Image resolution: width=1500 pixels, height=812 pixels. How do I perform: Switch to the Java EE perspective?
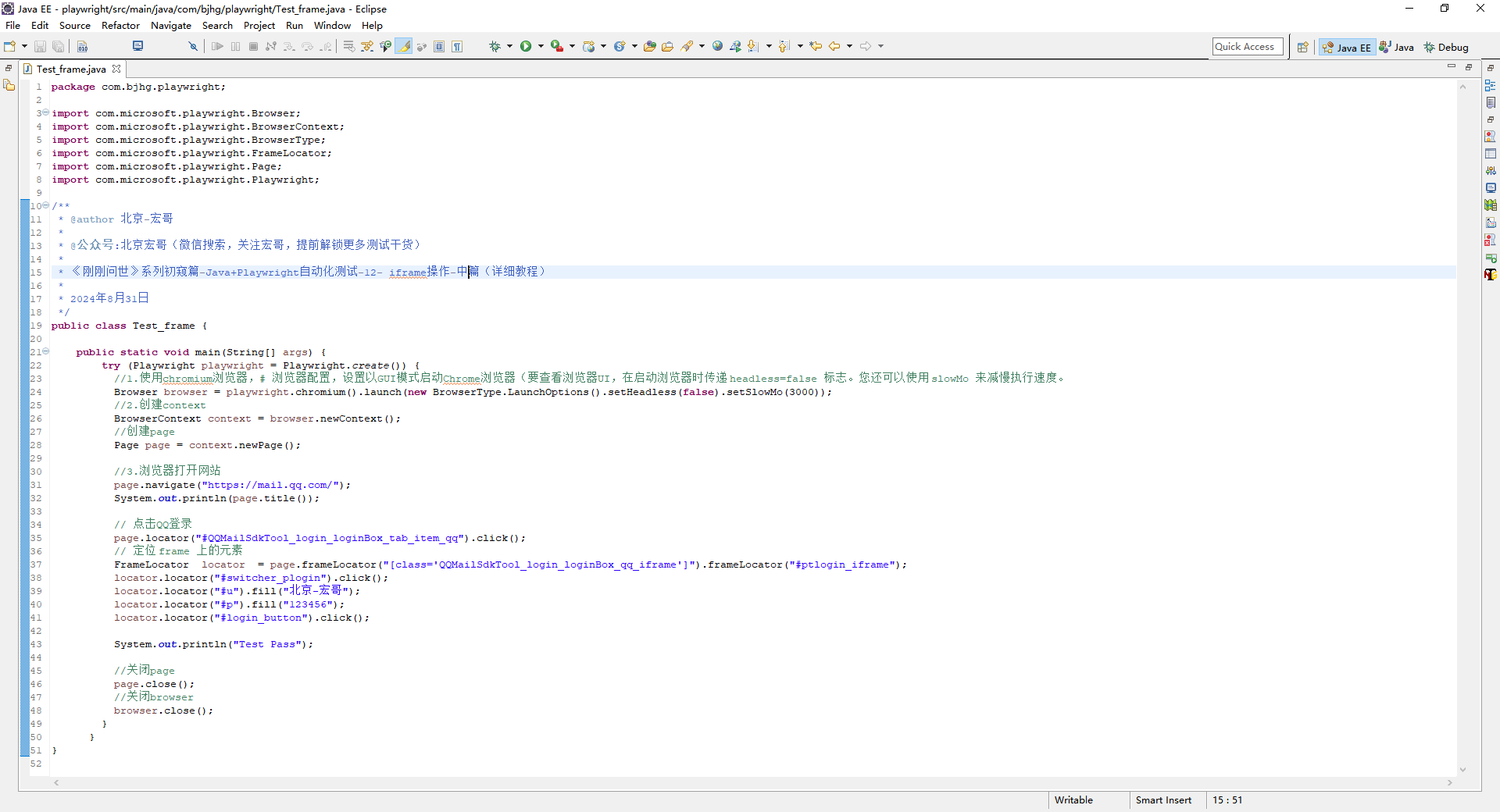click(x=1347, y=48)
